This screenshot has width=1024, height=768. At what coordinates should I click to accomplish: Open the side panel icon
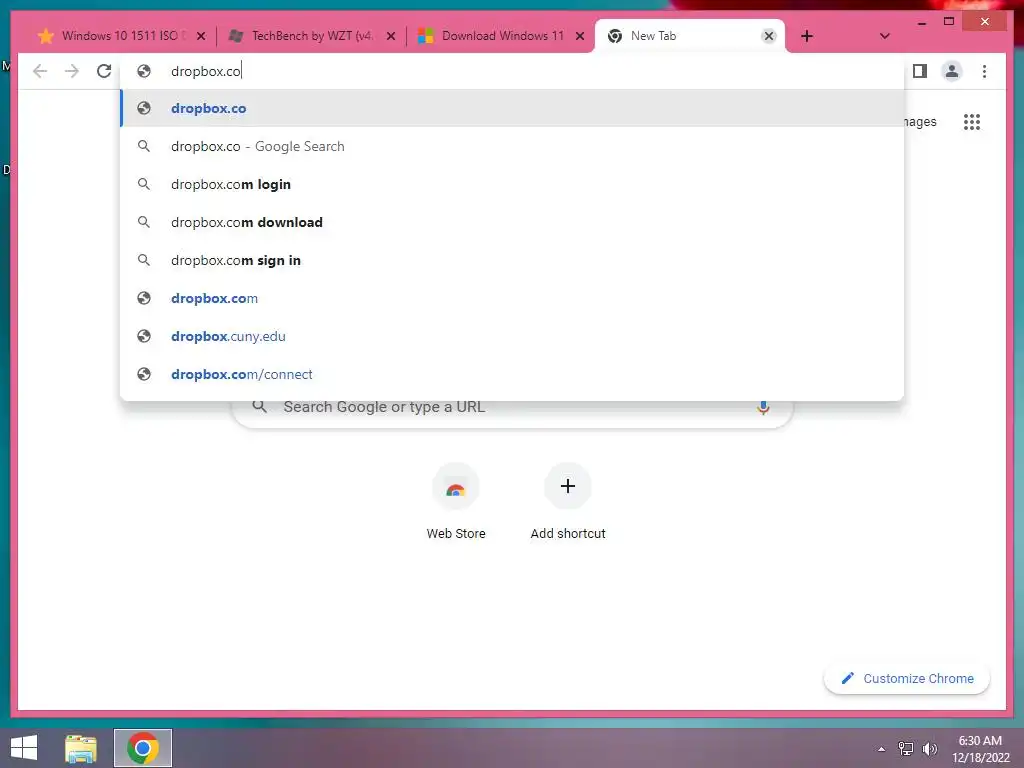920,71
